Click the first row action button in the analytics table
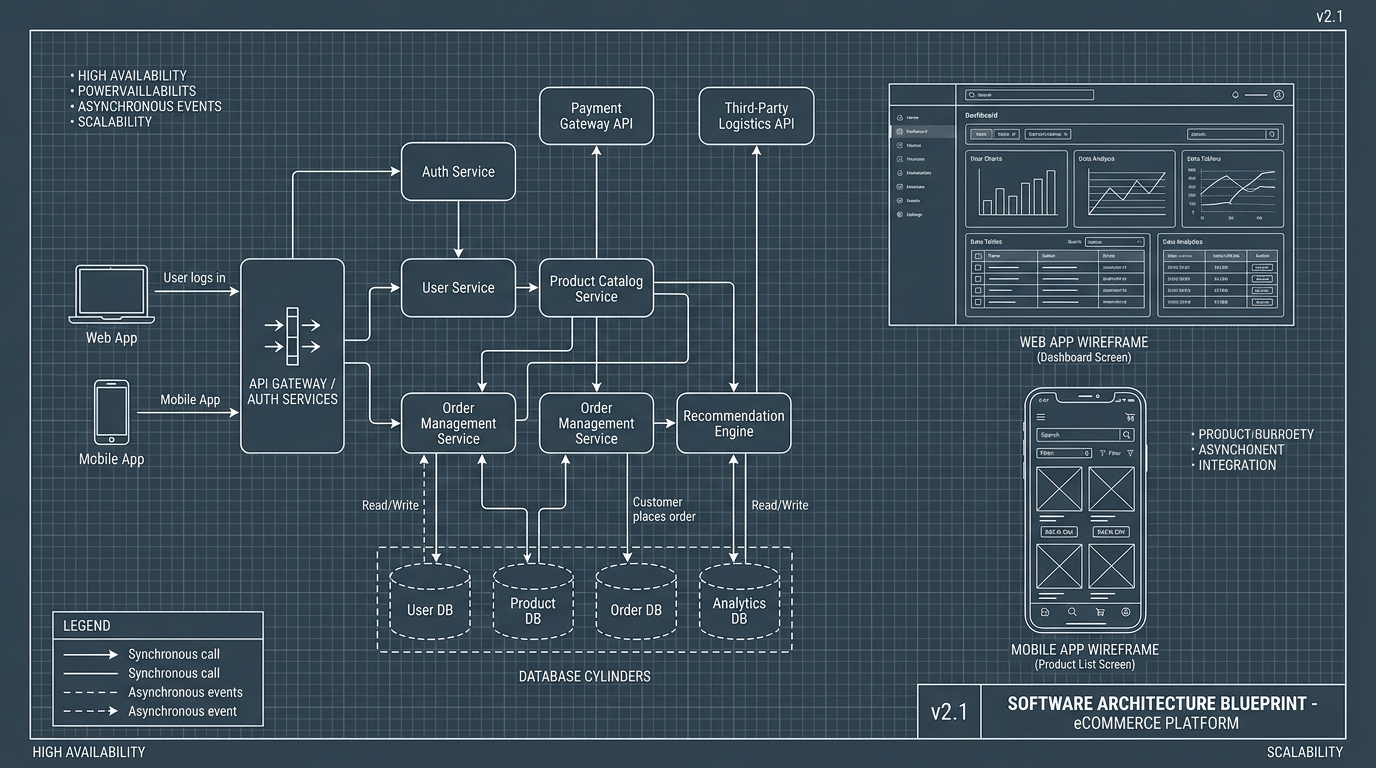Screen dimensions: 1376x768 1263,267
